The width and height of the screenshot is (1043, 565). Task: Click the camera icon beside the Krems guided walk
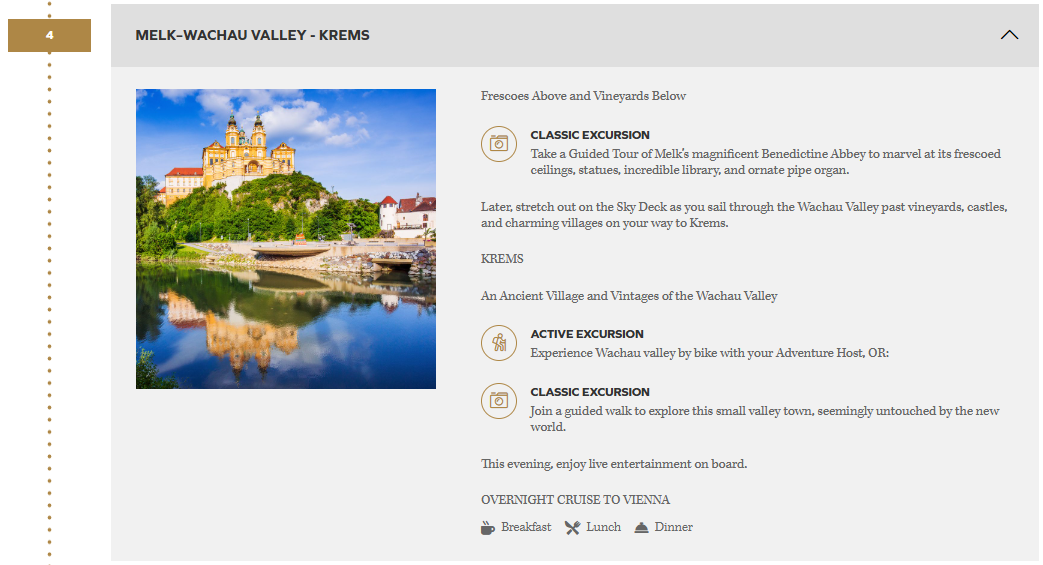[498, 401]
